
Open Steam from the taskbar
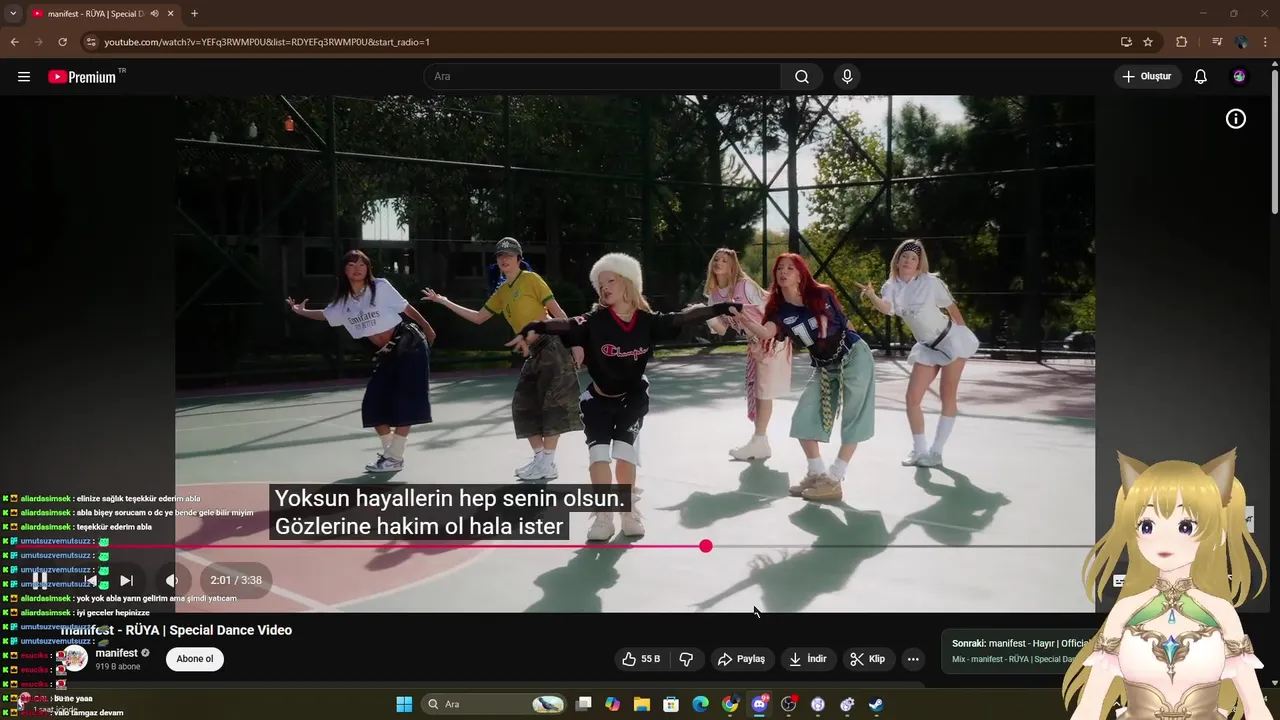click(876, 704)
